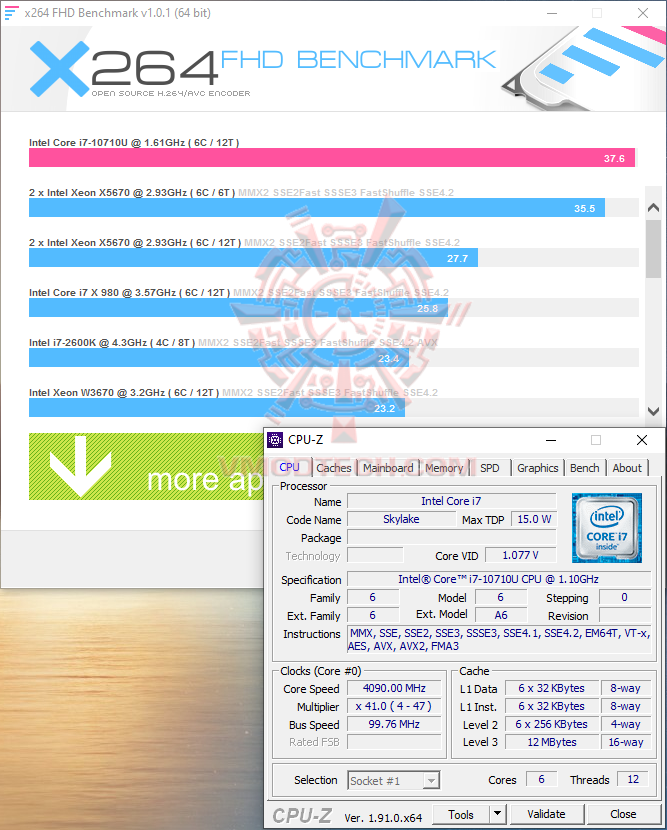
Task: Click the 'Intel Core i7-10710U @ 1.61GHz' label
Action: tap(134, 142)
